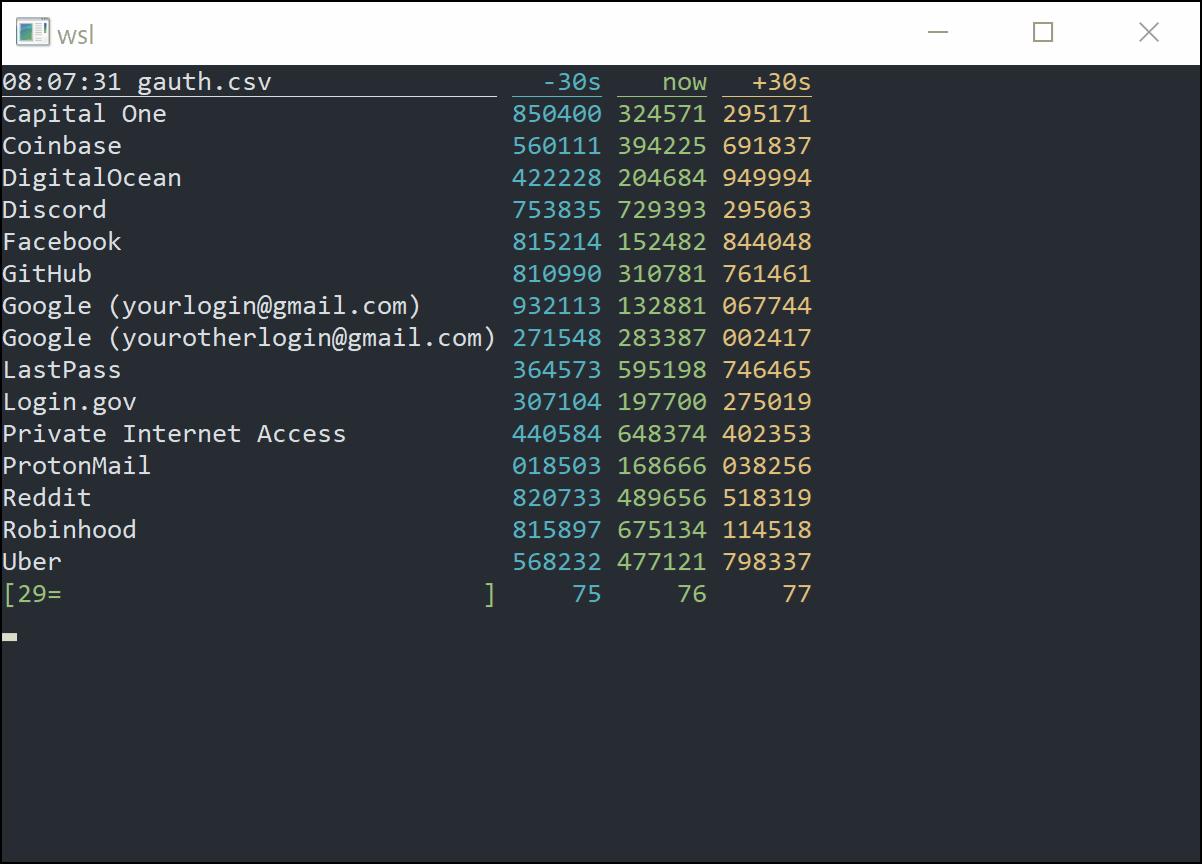The width and height of the screenshot is (1202, 864).
Task: Maximize the wsl terminal window
Action: click(x=1043, y=33)
